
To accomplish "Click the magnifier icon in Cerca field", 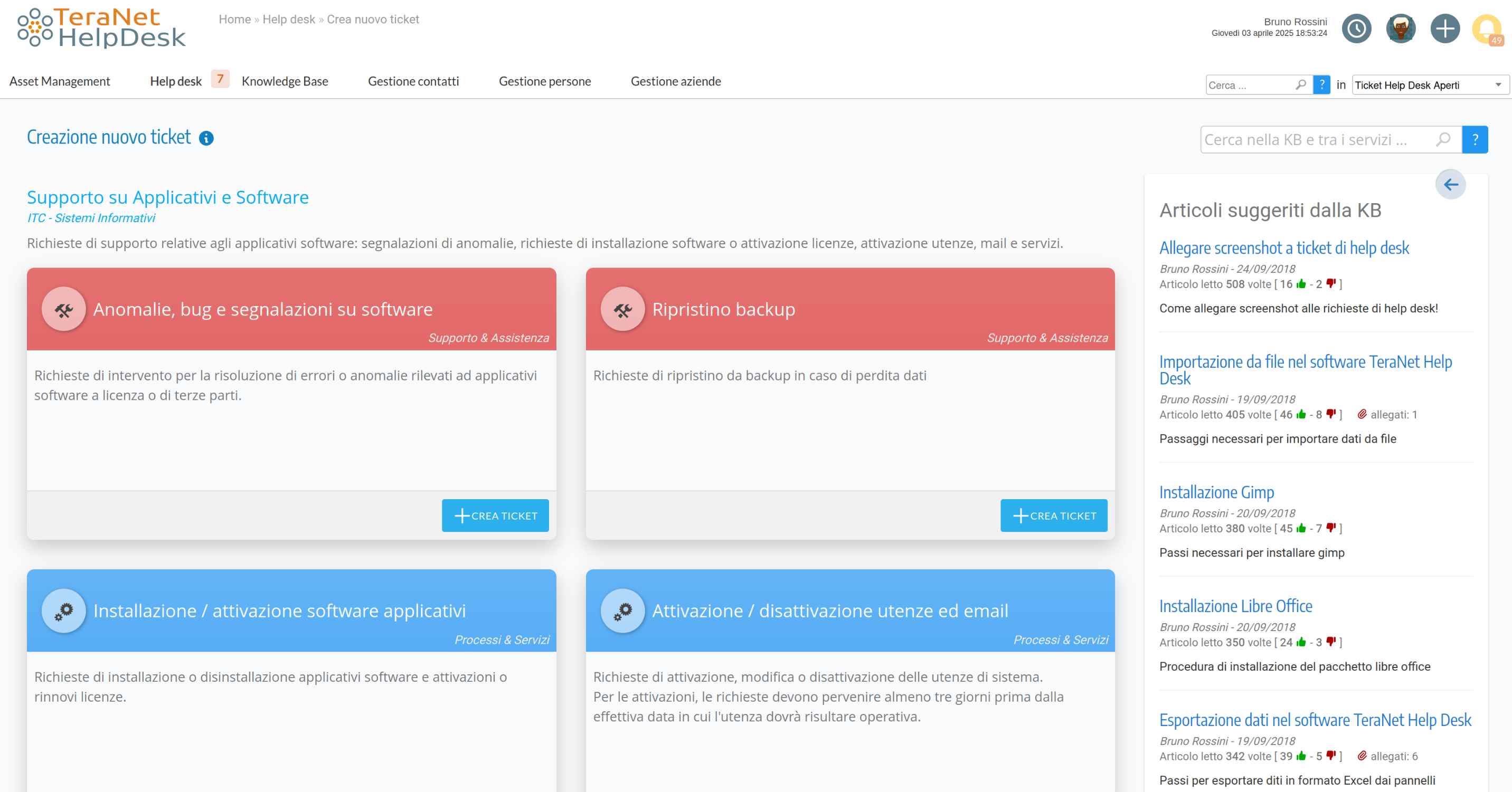I will (1301, 84).
